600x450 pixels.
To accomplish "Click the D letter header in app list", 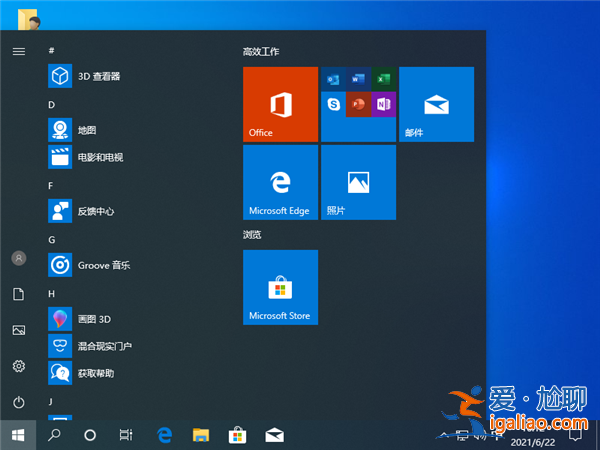I will [51, 105].
